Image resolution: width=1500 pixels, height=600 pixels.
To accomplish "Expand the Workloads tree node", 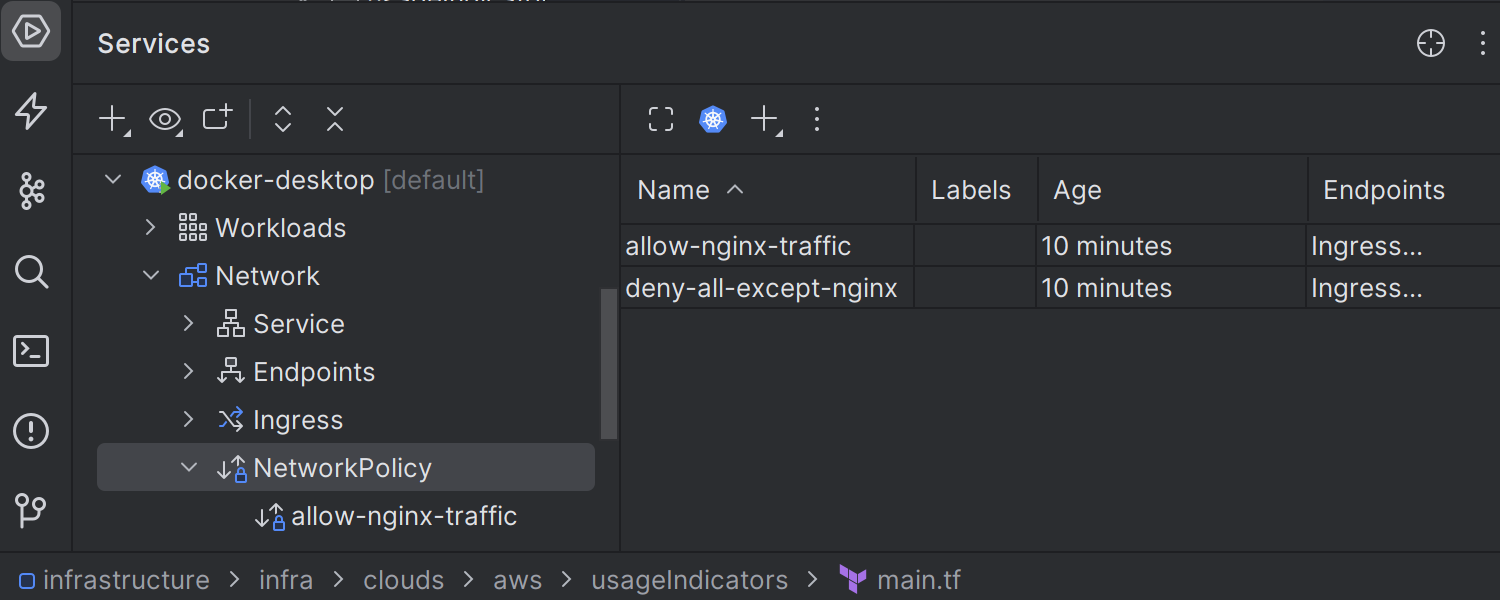I will (x=150, y=227).
